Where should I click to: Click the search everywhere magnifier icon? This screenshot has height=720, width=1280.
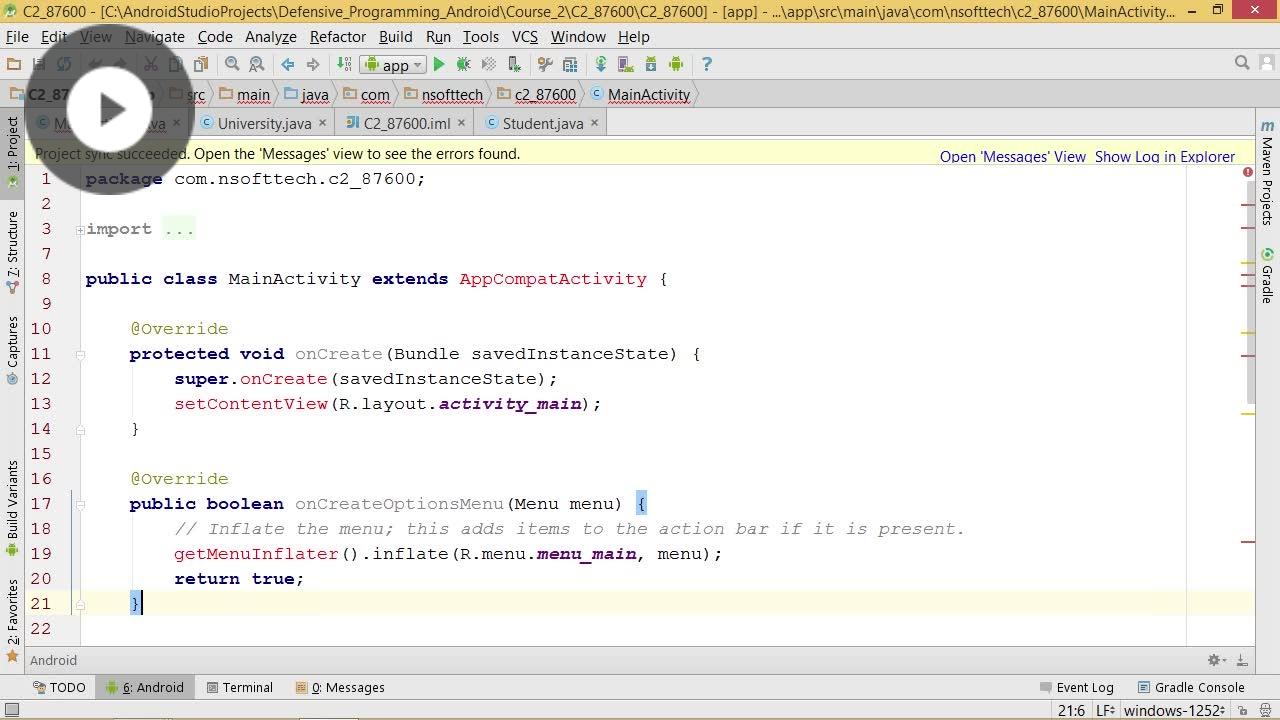click(1242, 63)
